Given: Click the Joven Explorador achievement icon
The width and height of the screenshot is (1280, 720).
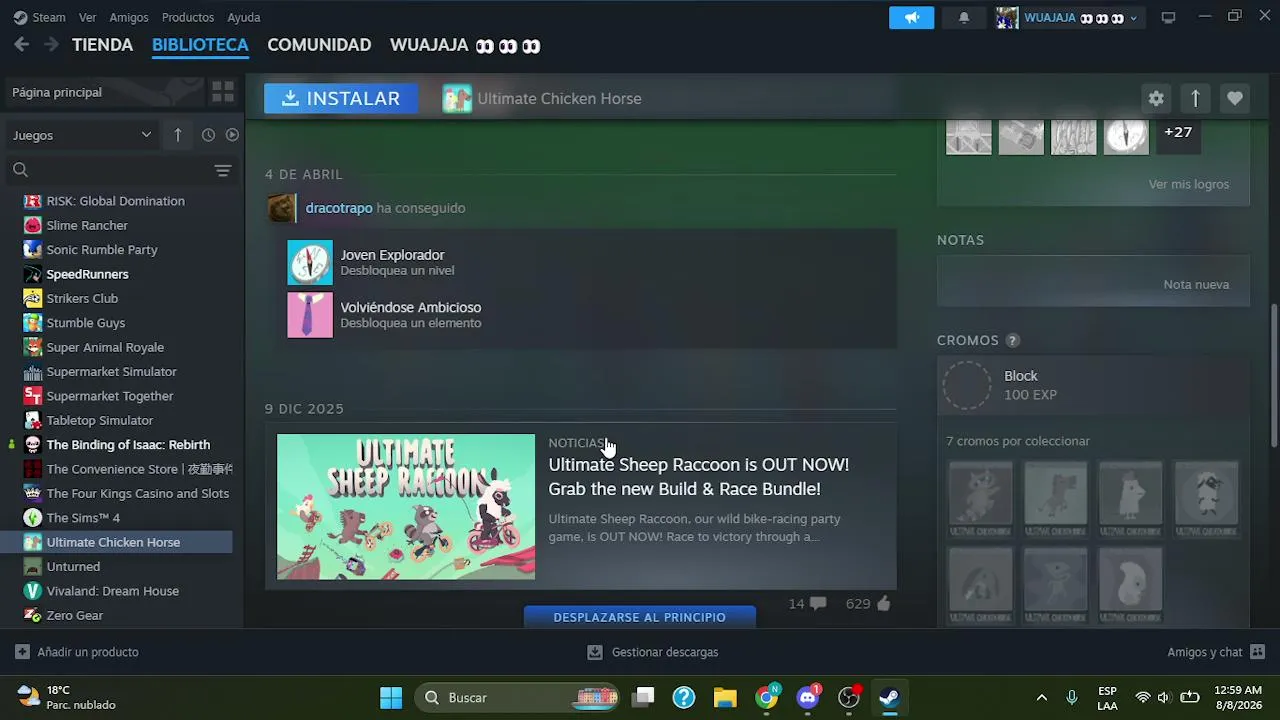Looking at the screenshot, I should [x=310, y=263].
